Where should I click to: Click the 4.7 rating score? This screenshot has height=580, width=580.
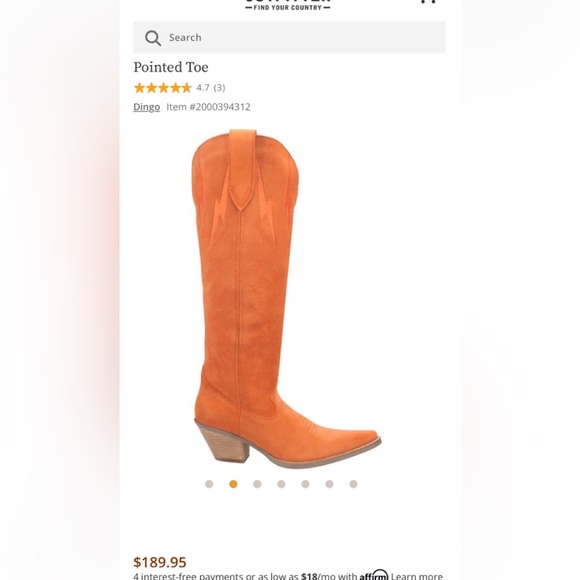coord(203,88)
